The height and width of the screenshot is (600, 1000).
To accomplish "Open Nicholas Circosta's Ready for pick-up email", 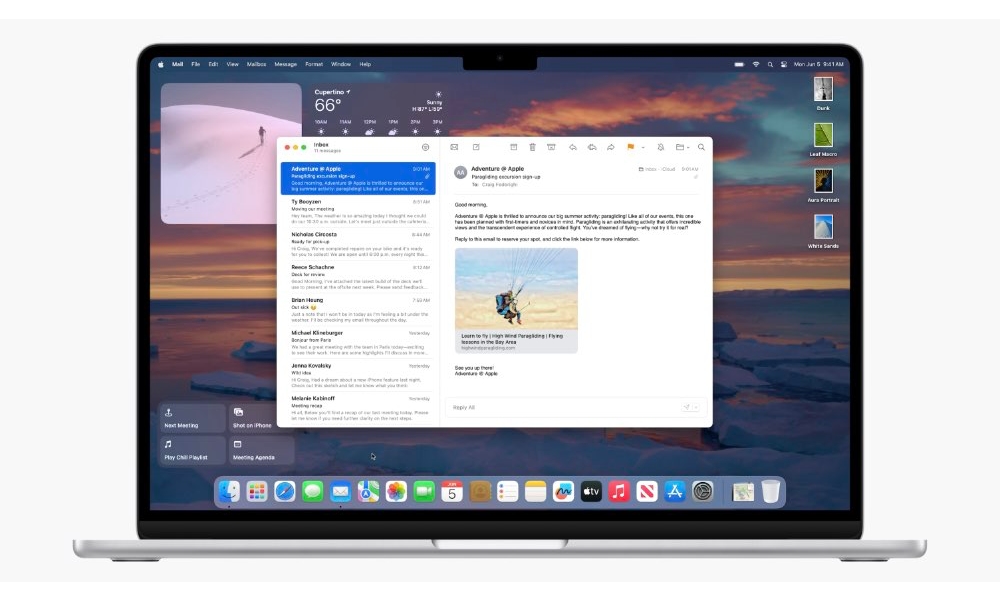I will (358, 244).
